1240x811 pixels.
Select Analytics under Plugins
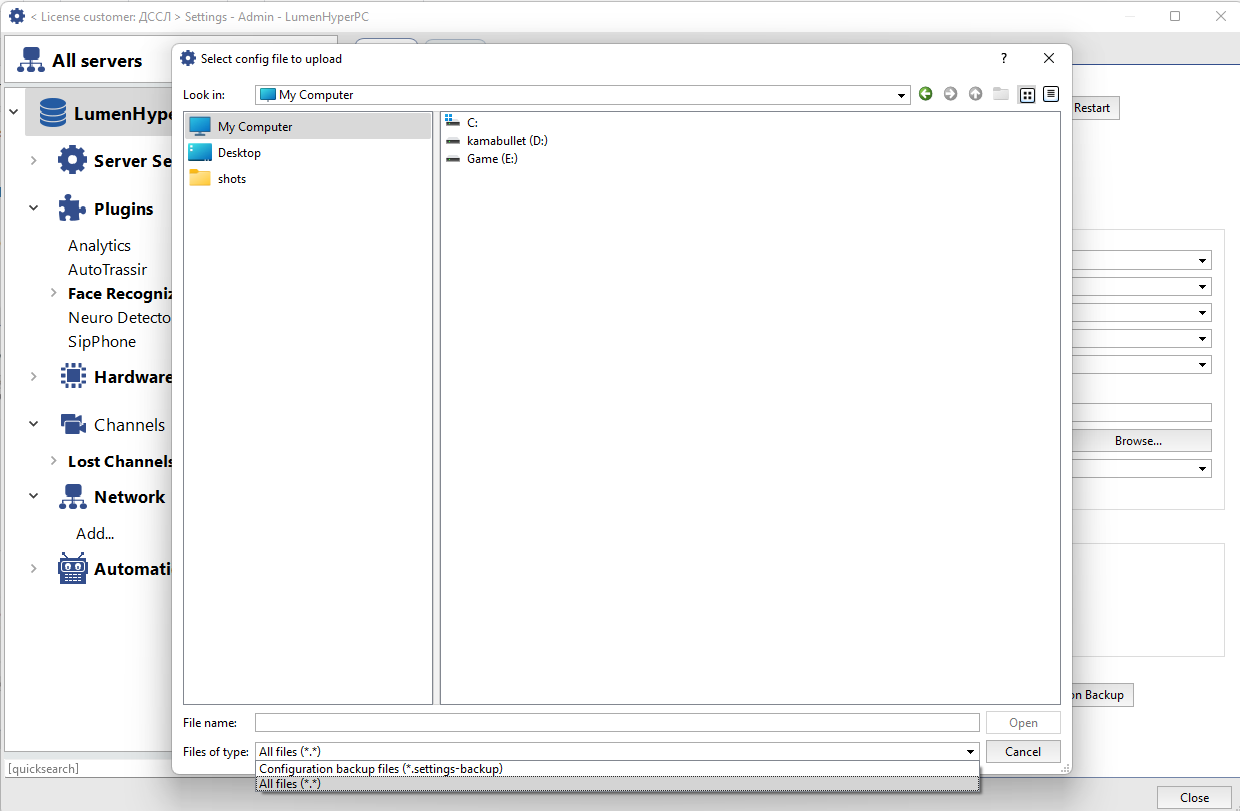click(x=99, y=245)
